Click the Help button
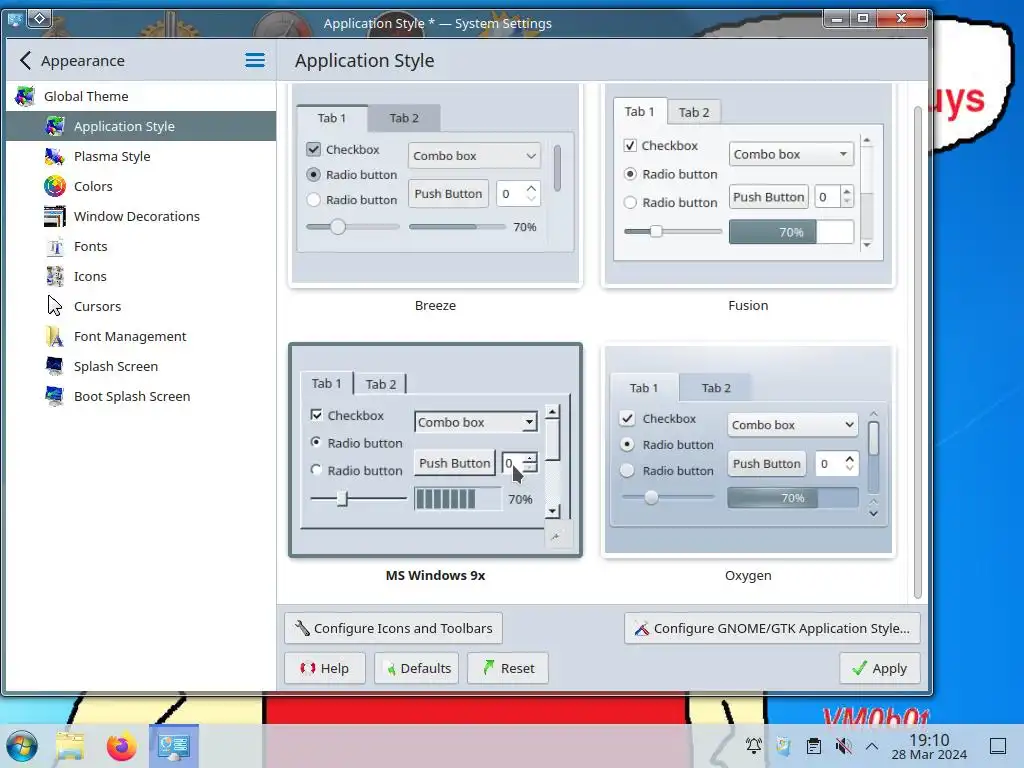 tap(325, 668)
